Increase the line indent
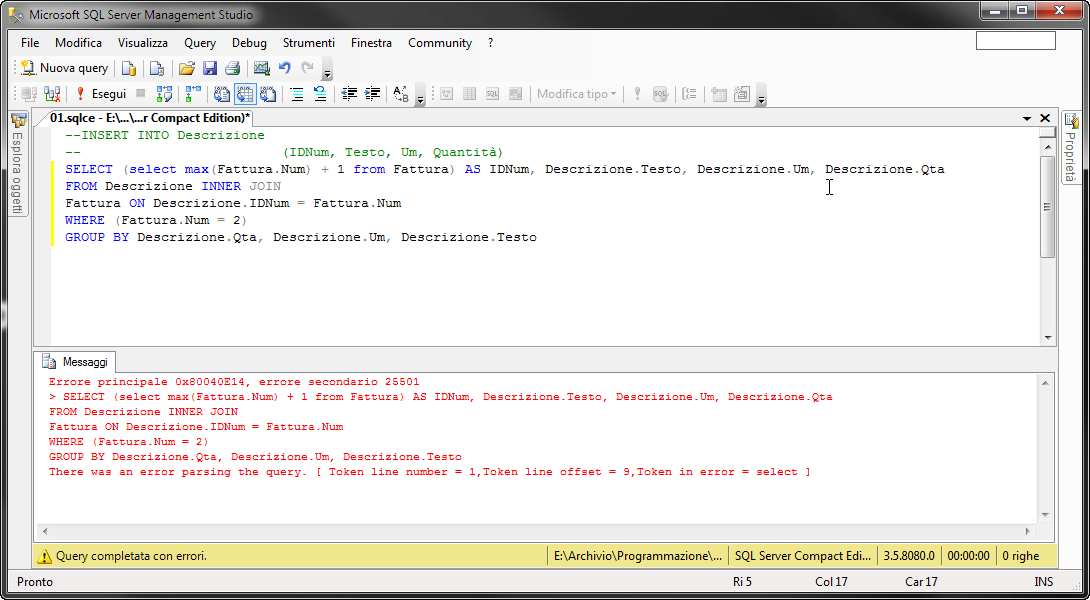 click(373, 94)
